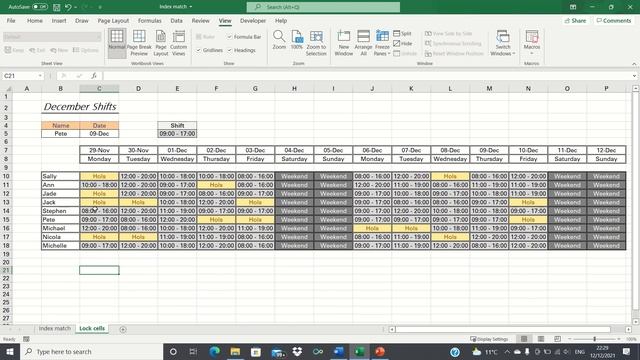Open Task View on taskbar
This screenshot has height=360, width=640.
pyautogui.click(x=193, y=351)
